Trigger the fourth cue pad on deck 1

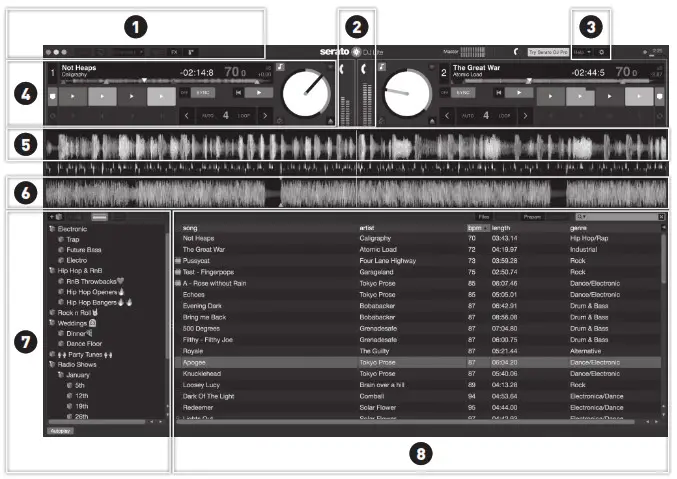tap(161, 96)
